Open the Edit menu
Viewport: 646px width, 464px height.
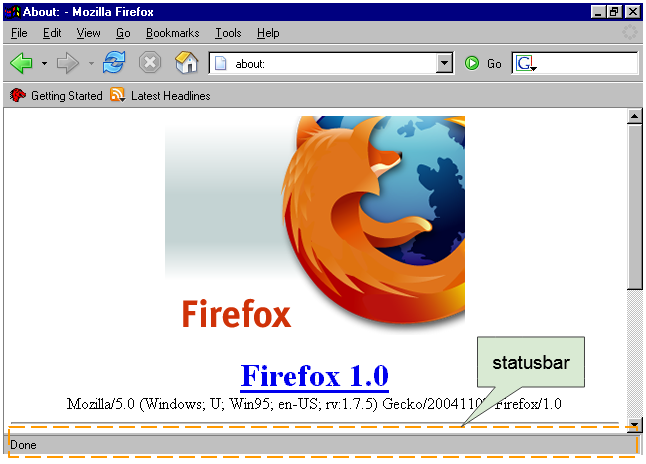[52, 33]
